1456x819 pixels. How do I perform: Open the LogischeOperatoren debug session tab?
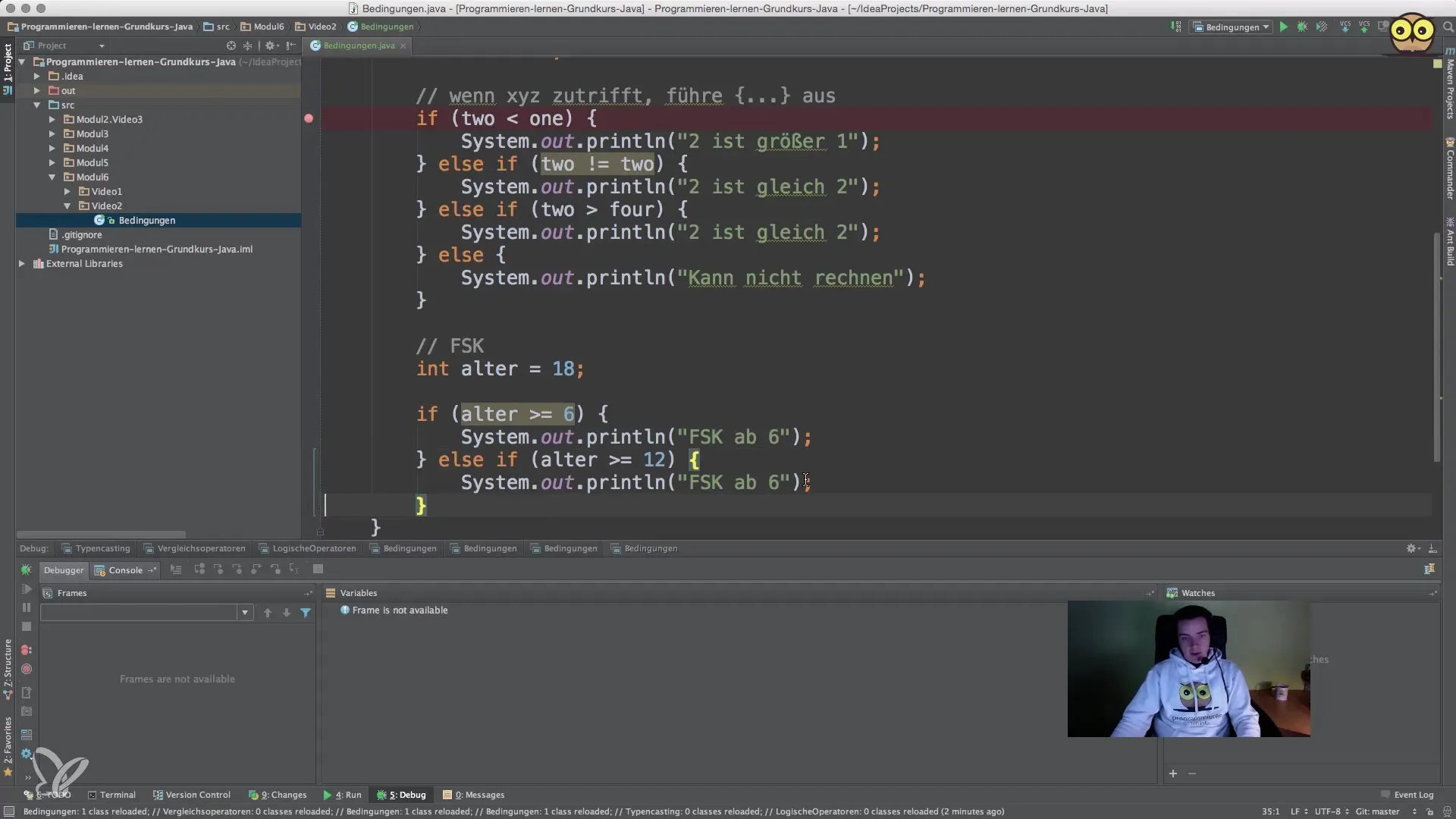307,549
